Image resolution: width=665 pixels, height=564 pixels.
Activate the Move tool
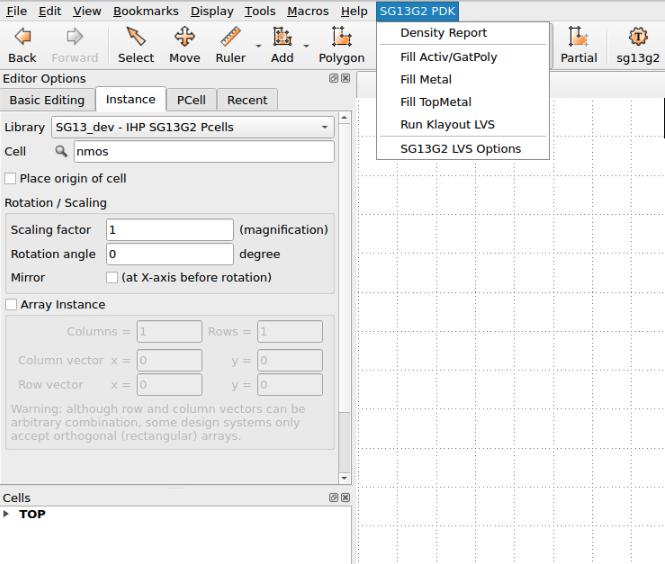184,45
